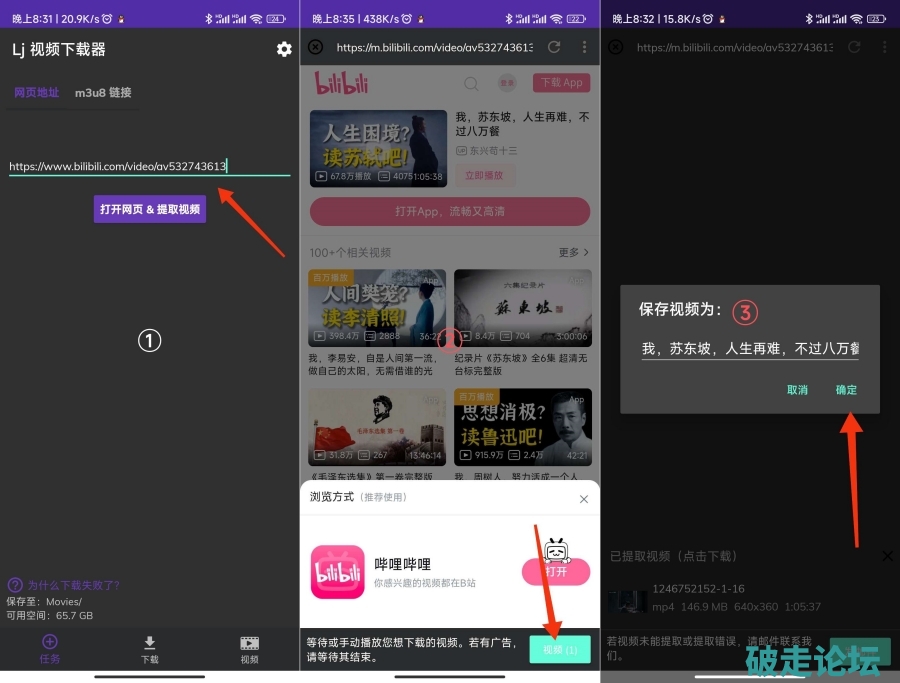Tap the green 视频 (1) extracted button
This screenshot has height=683, width=900.
560,650
